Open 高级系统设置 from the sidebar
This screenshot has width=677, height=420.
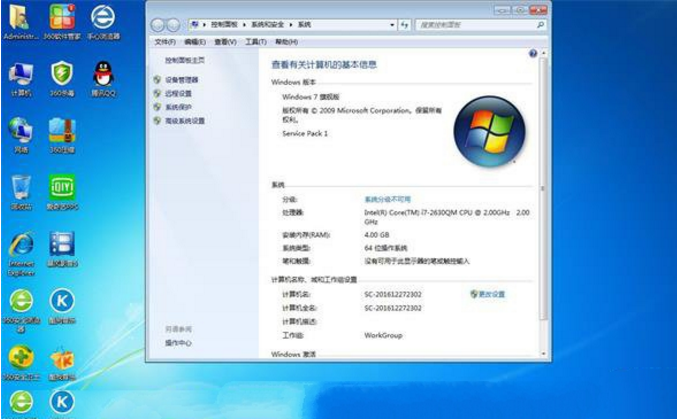[185, 121]
